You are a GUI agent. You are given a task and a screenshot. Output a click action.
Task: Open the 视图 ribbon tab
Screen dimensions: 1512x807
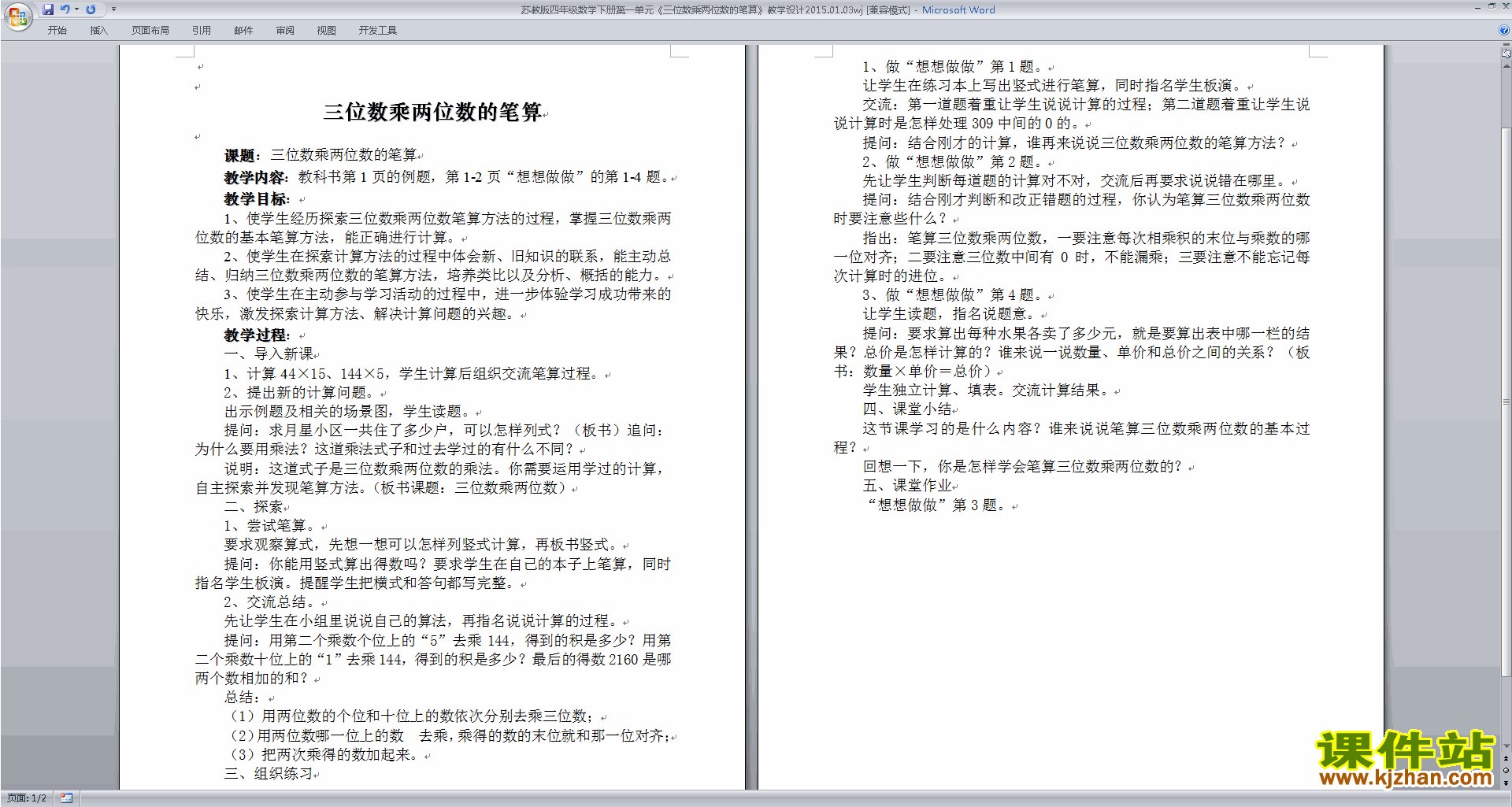pos(326,31)
